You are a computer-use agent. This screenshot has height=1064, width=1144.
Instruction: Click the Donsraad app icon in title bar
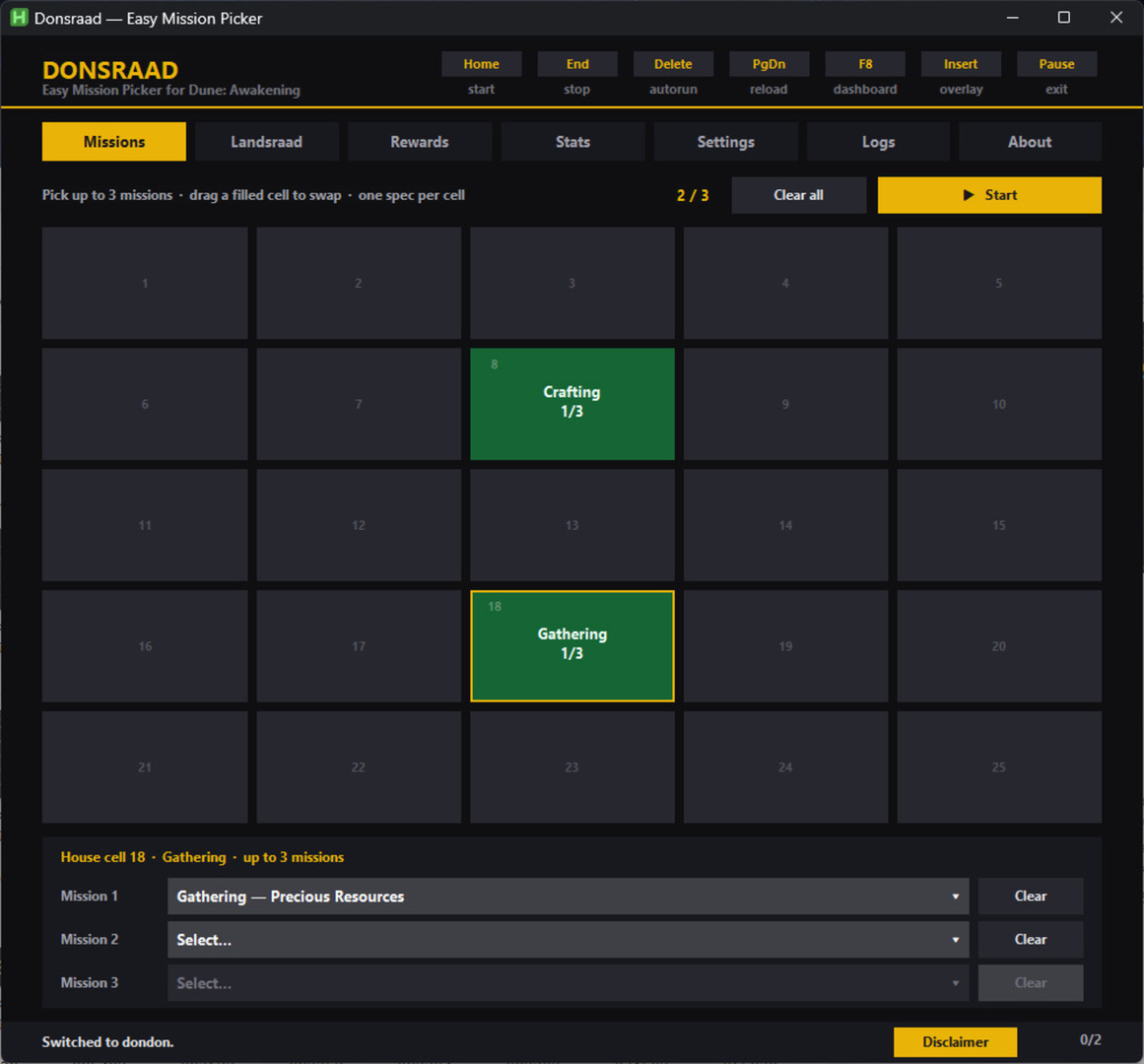coord(19,18)
